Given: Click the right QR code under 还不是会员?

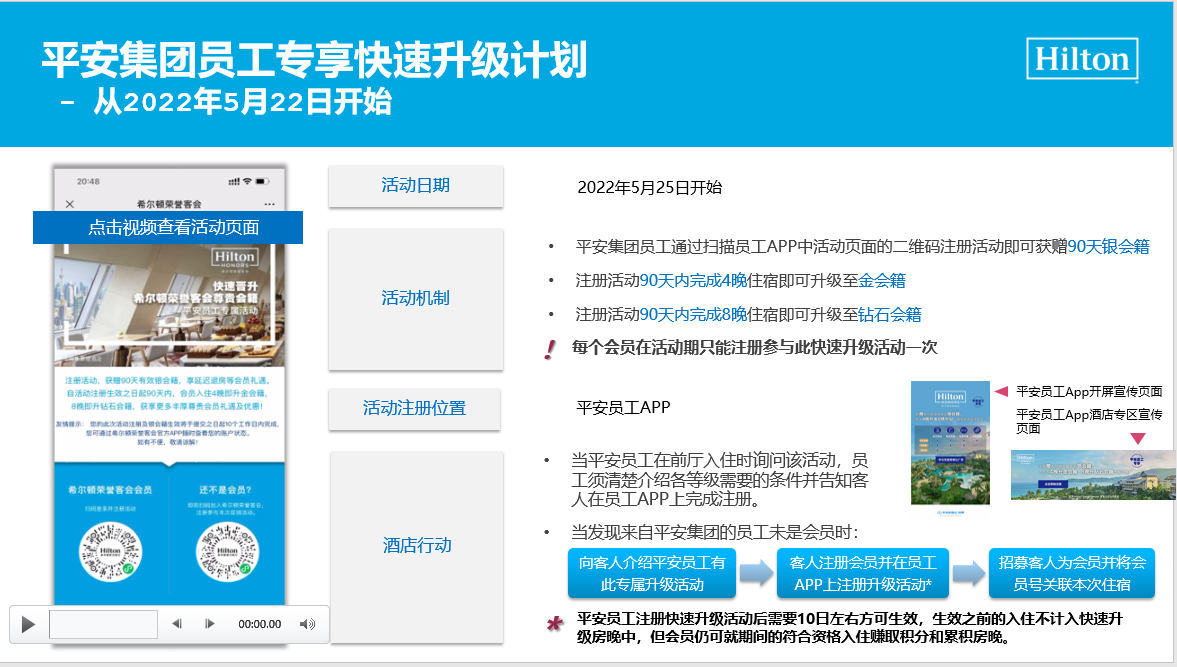Looking at the screenshot, I should 227,552.
